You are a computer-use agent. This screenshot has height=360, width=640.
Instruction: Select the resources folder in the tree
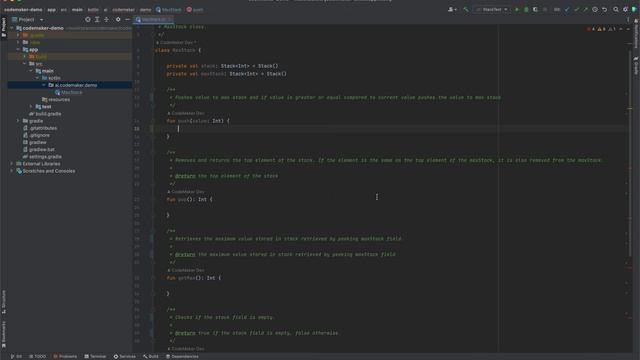click(56, 99)
